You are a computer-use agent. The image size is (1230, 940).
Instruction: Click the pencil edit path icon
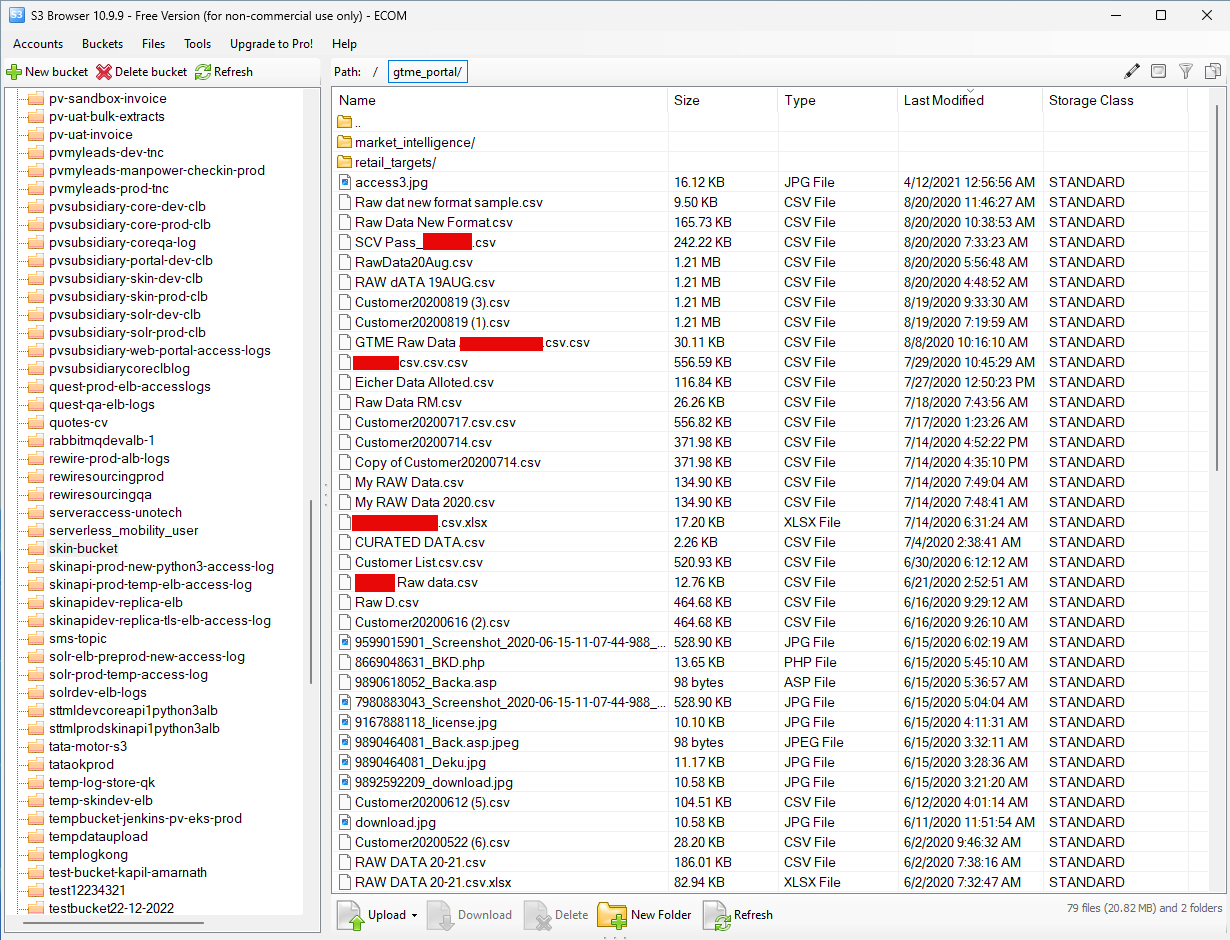click(x=1132, y=71)
